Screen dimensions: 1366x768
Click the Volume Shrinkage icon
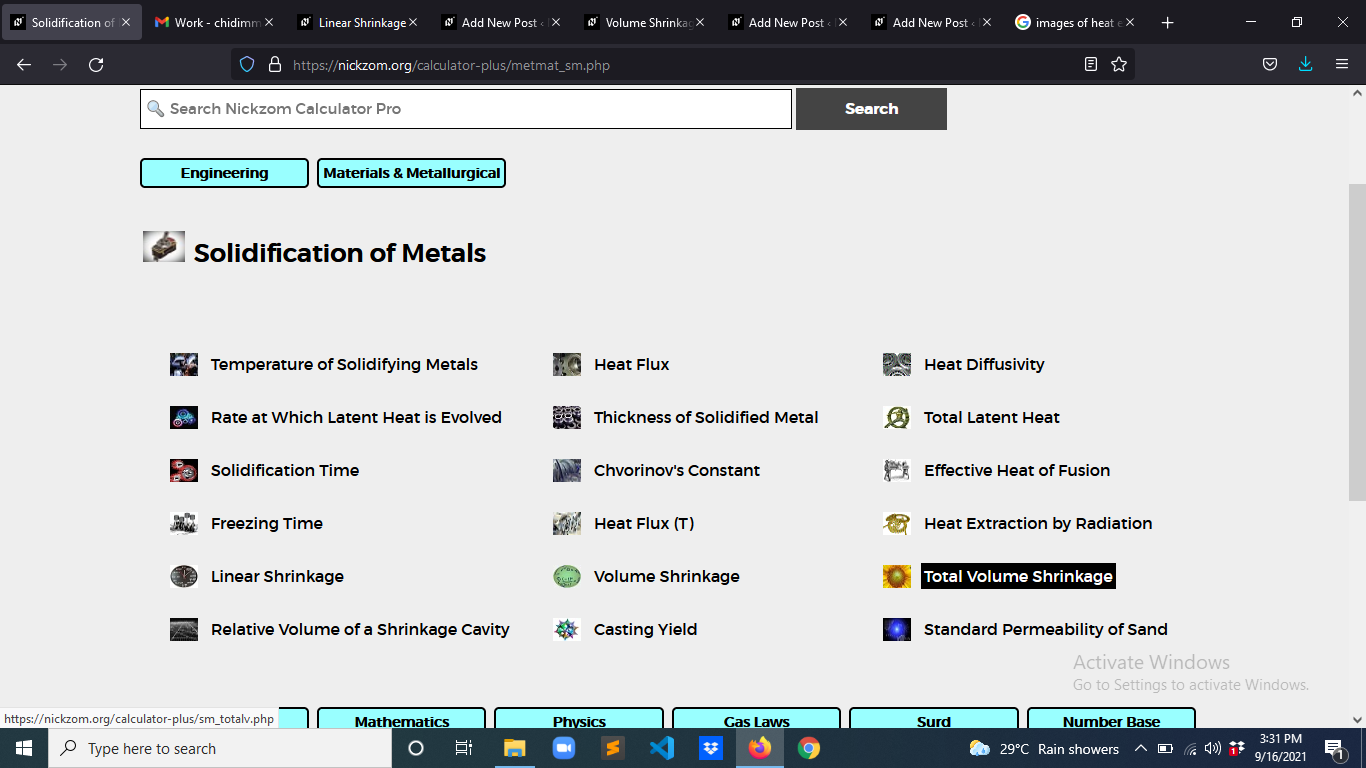point(567,576)
